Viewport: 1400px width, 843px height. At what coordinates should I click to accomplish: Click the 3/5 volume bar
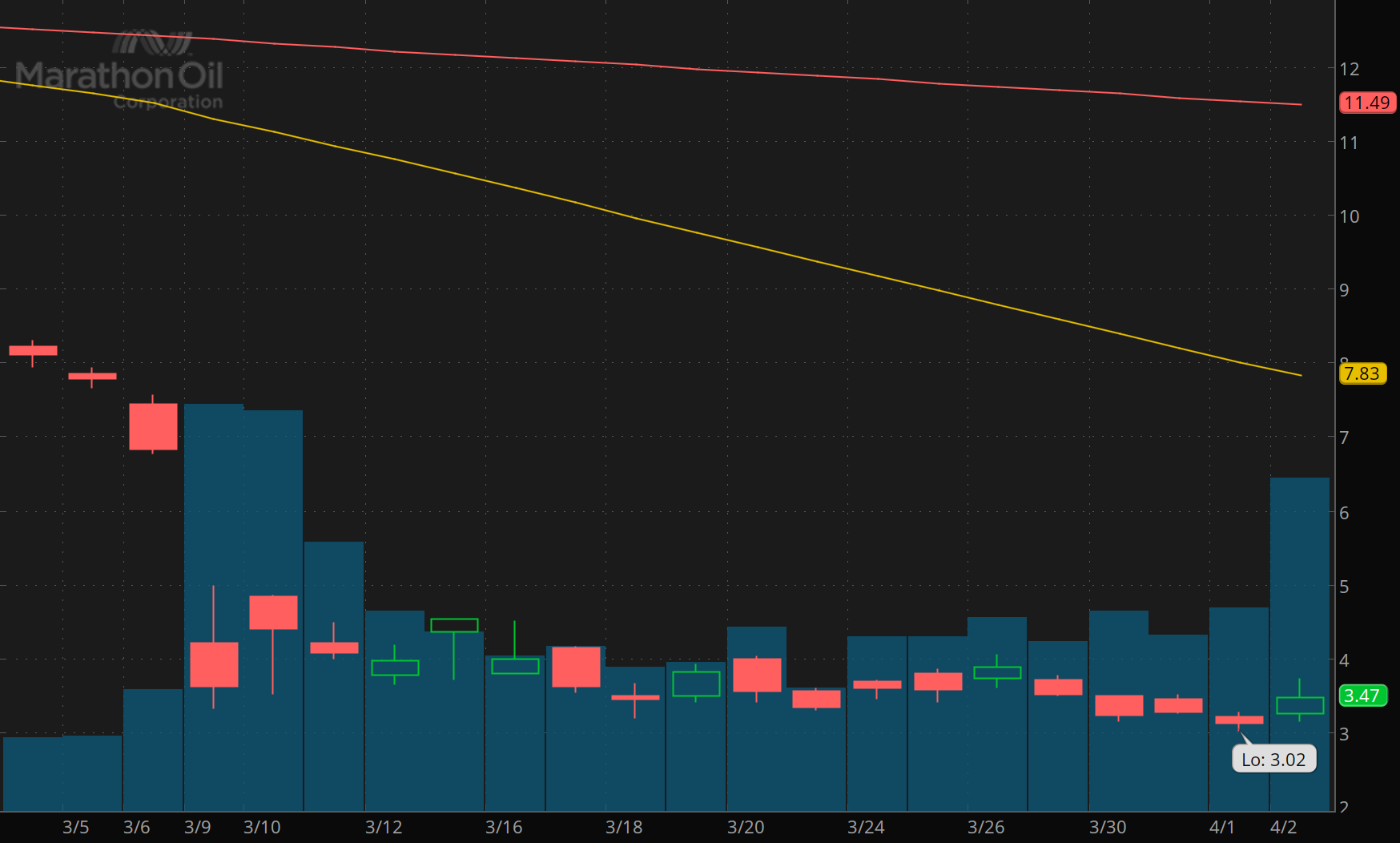coord(92,773)
